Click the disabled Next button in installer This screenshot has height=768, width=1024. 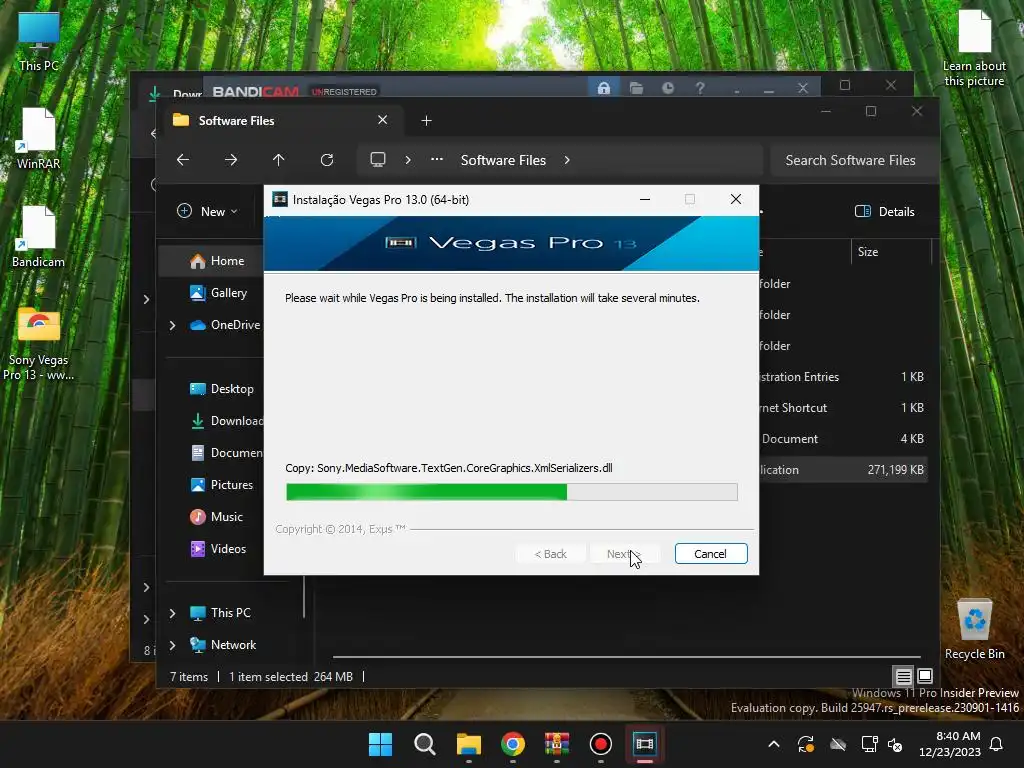tap(624, 554)
